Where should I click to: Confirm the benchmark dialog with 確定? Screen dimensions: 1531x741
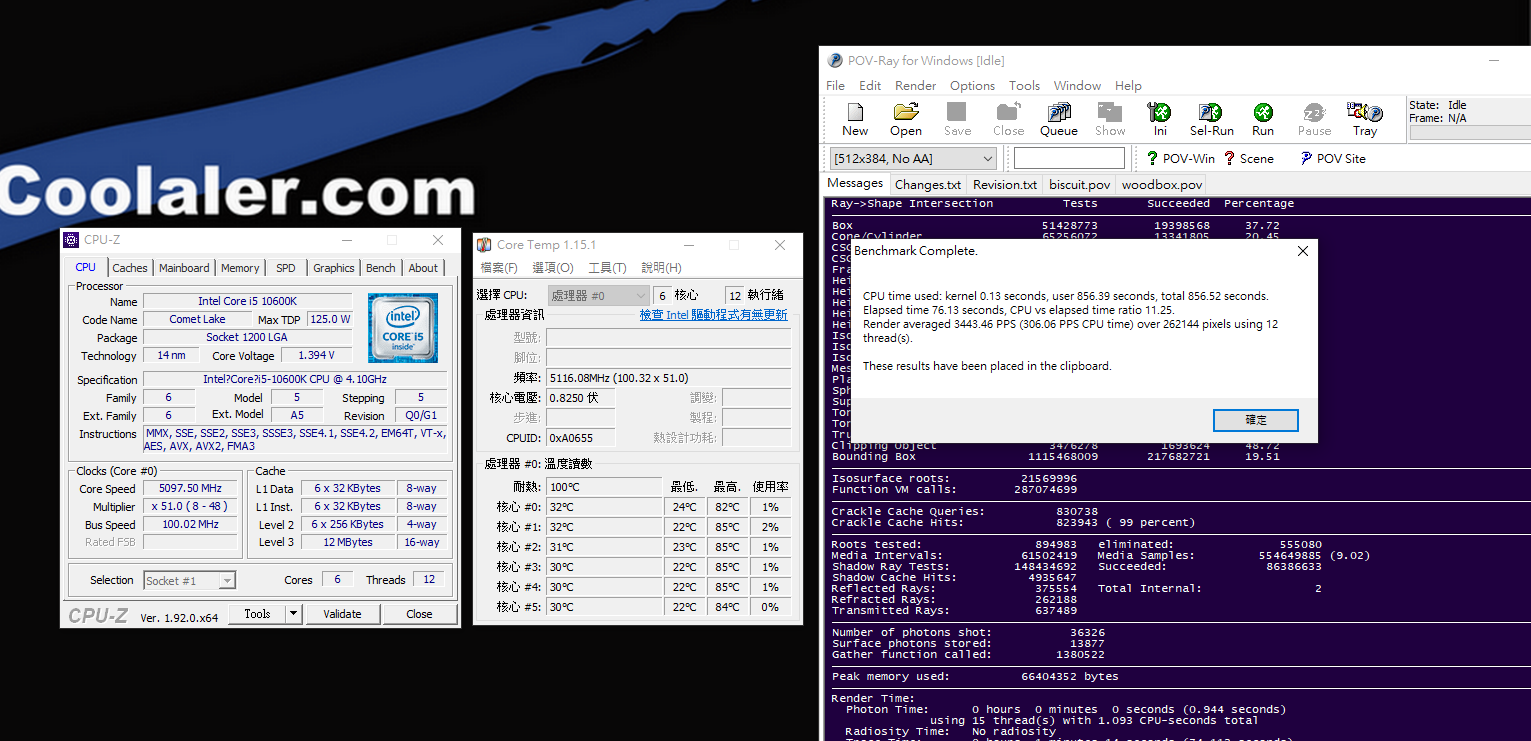click(x=1255, y=420)
